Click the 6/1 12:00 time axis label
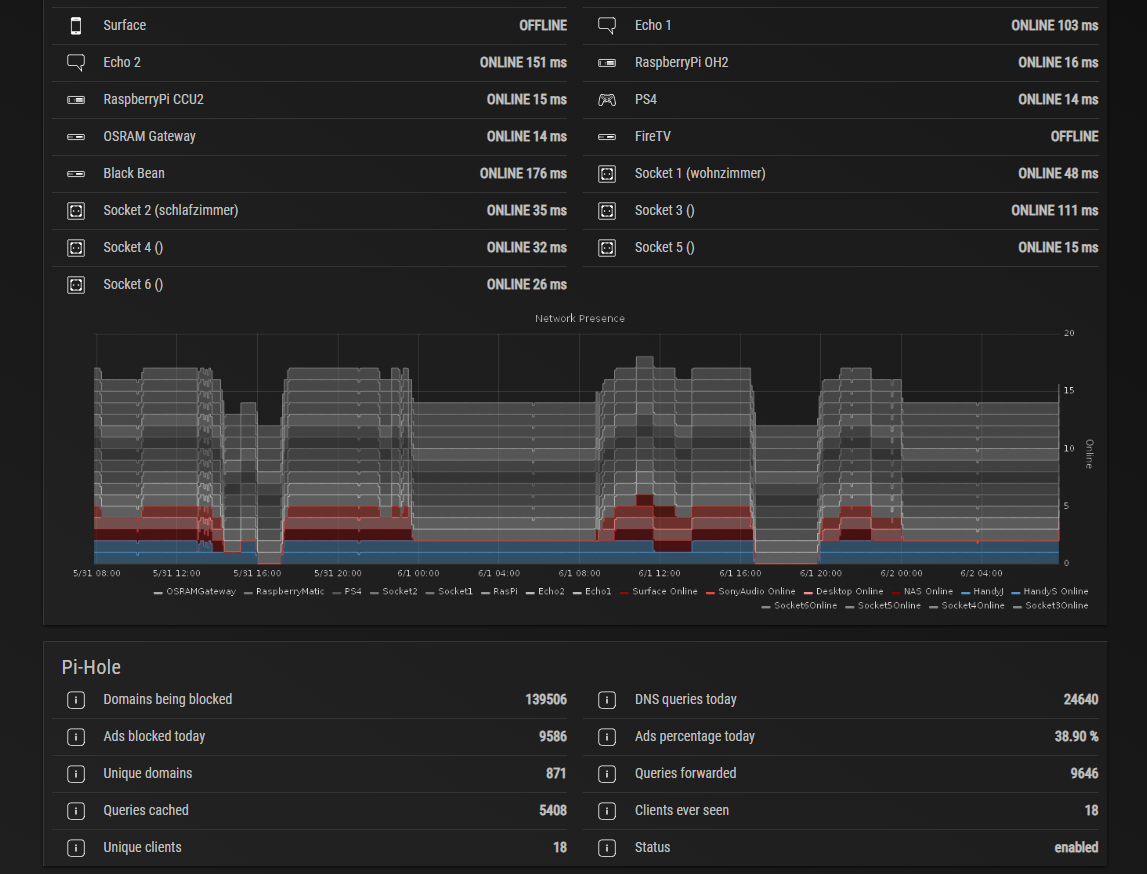 [x=659, y=573]
